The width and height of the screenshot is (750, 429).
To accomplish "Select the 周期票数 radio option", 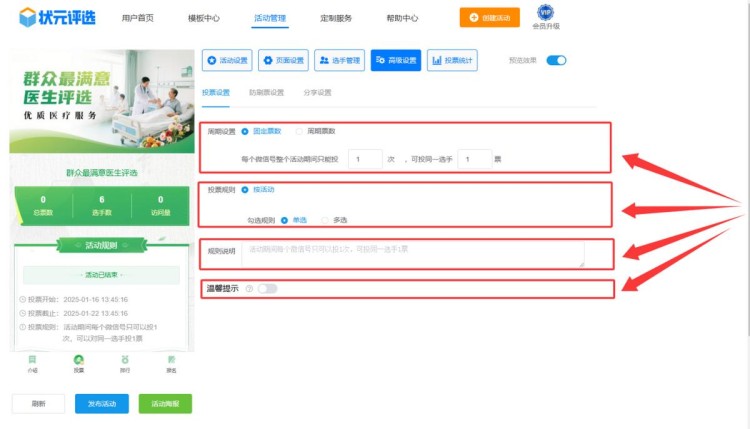I will [299, 131].
